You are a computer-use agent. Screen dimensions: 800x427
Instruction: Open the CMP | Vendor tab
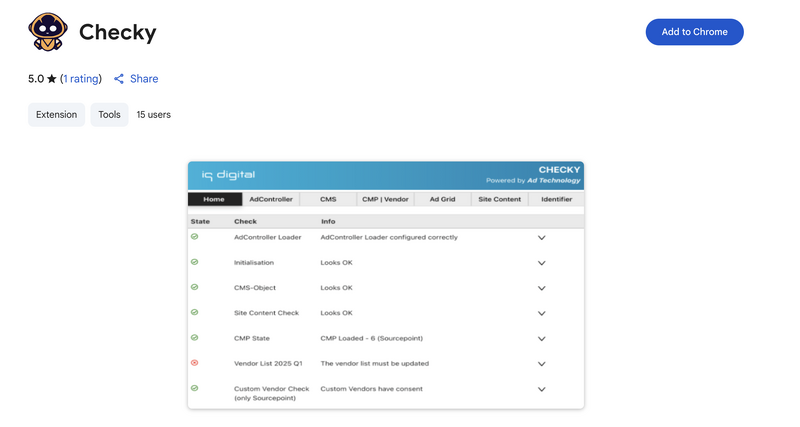click(x=385, y=199)
